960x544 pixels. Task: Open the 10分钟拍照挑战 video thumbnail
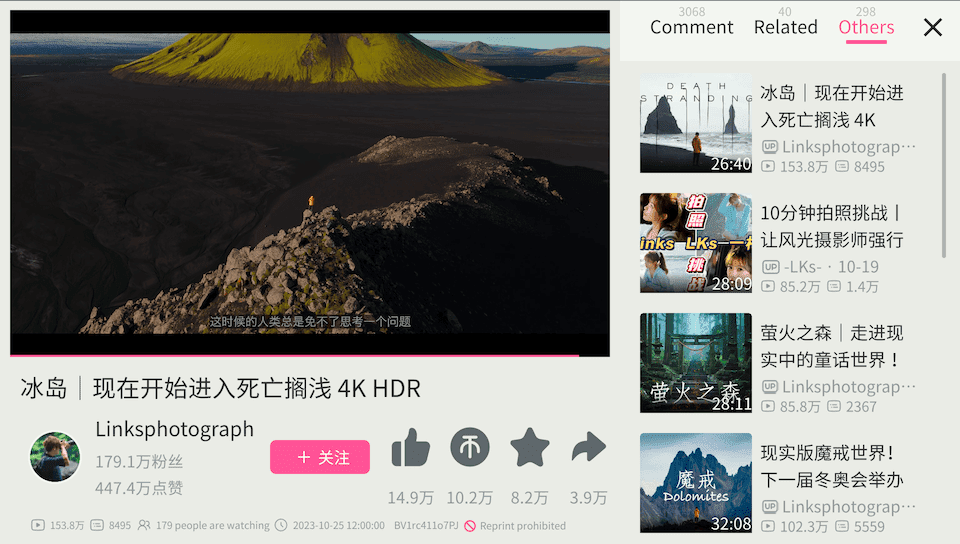696,243
